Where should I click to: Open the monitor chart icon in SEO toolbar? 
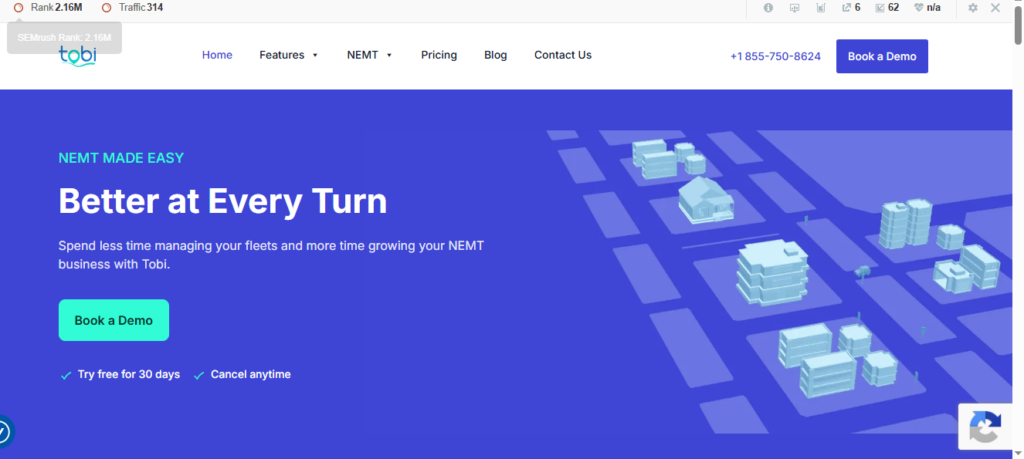[x=795, y=8]
